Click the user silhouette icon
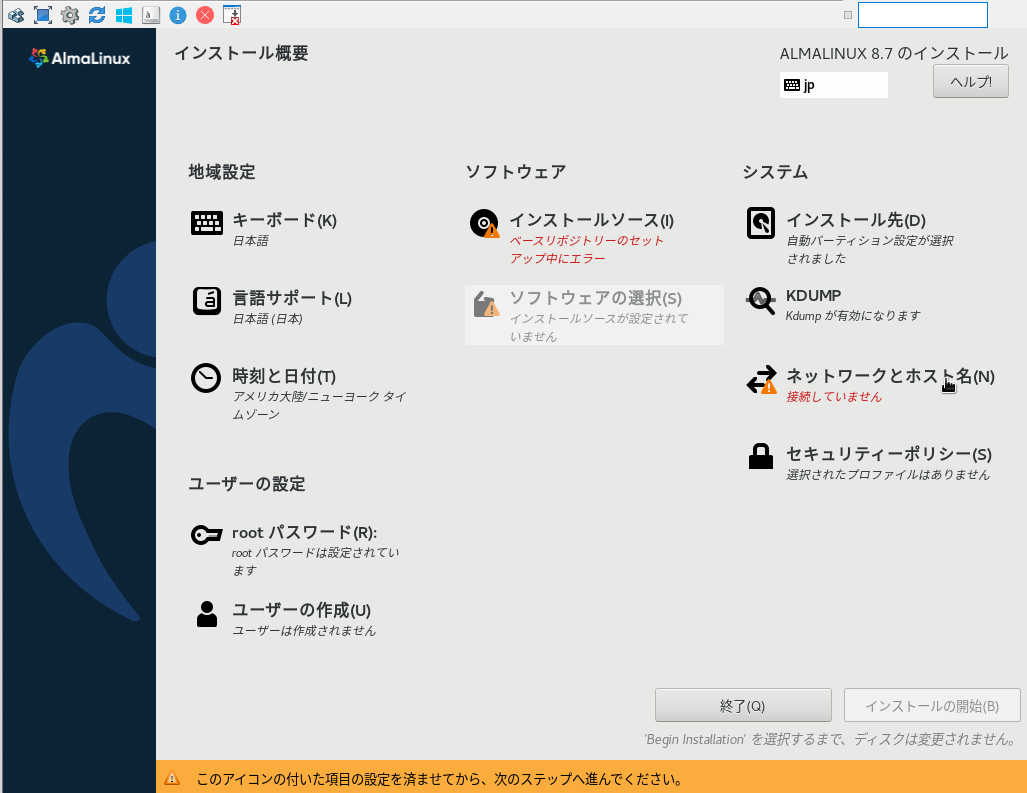 tap(207, 614)
